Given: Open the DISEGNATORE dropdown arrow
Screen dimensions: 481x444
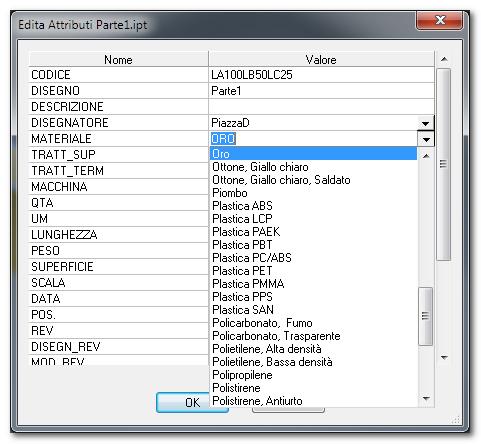Looking at the screenshot, I should pyautogui.click(x=426, y=123).
